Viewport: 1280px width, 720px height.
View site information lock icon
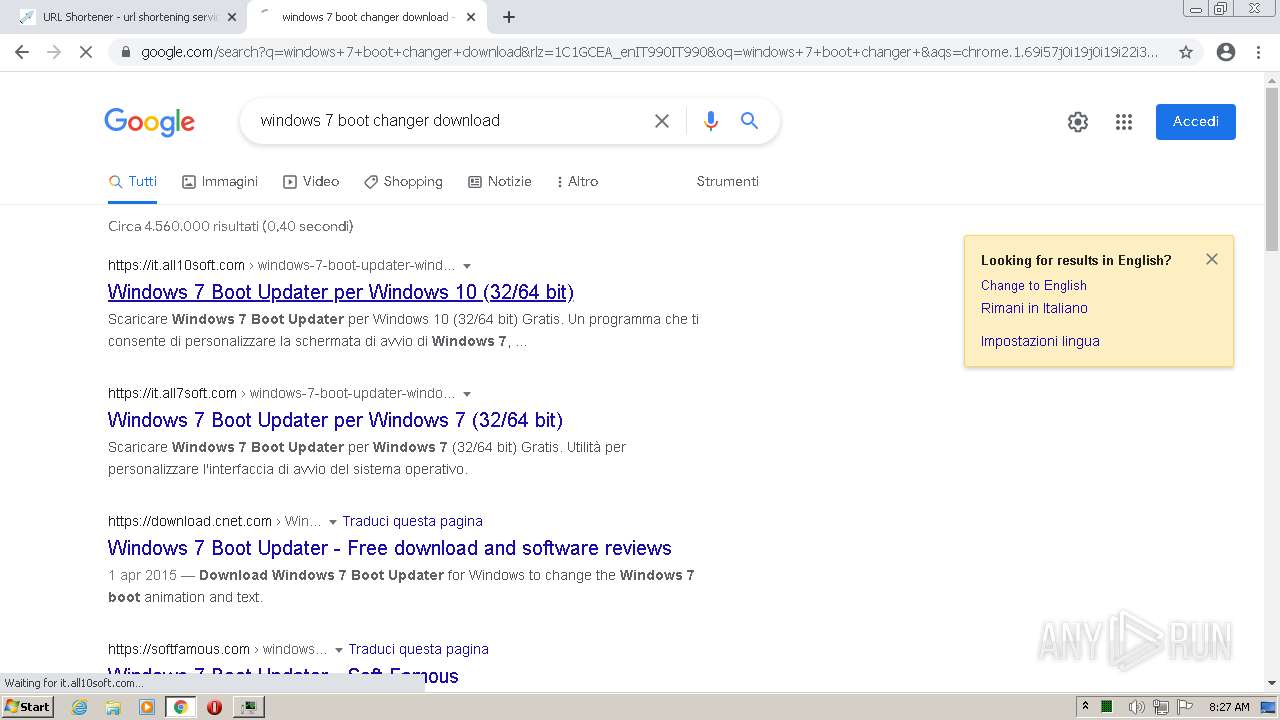point(124,52)
